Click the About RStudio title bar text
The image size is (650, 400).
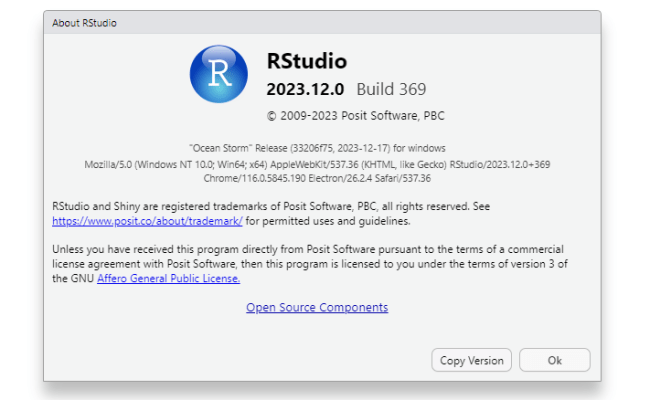tap(84, 23)
